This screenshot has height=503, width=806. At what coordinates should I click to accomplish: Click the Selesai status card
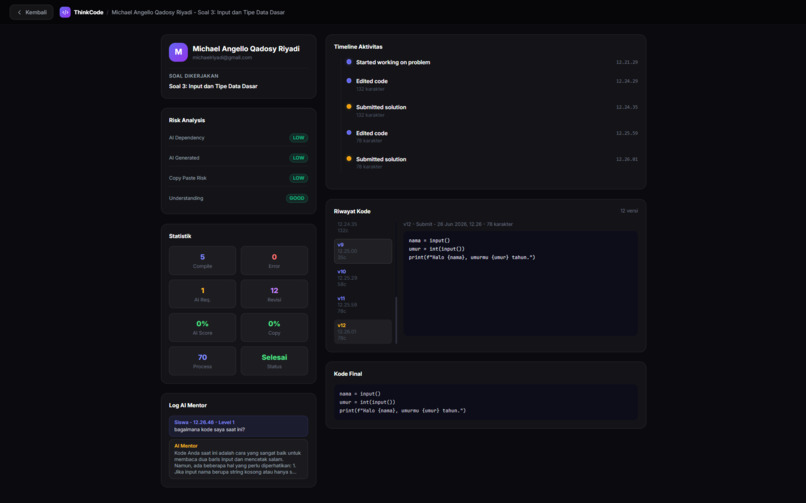click(274, 361)
